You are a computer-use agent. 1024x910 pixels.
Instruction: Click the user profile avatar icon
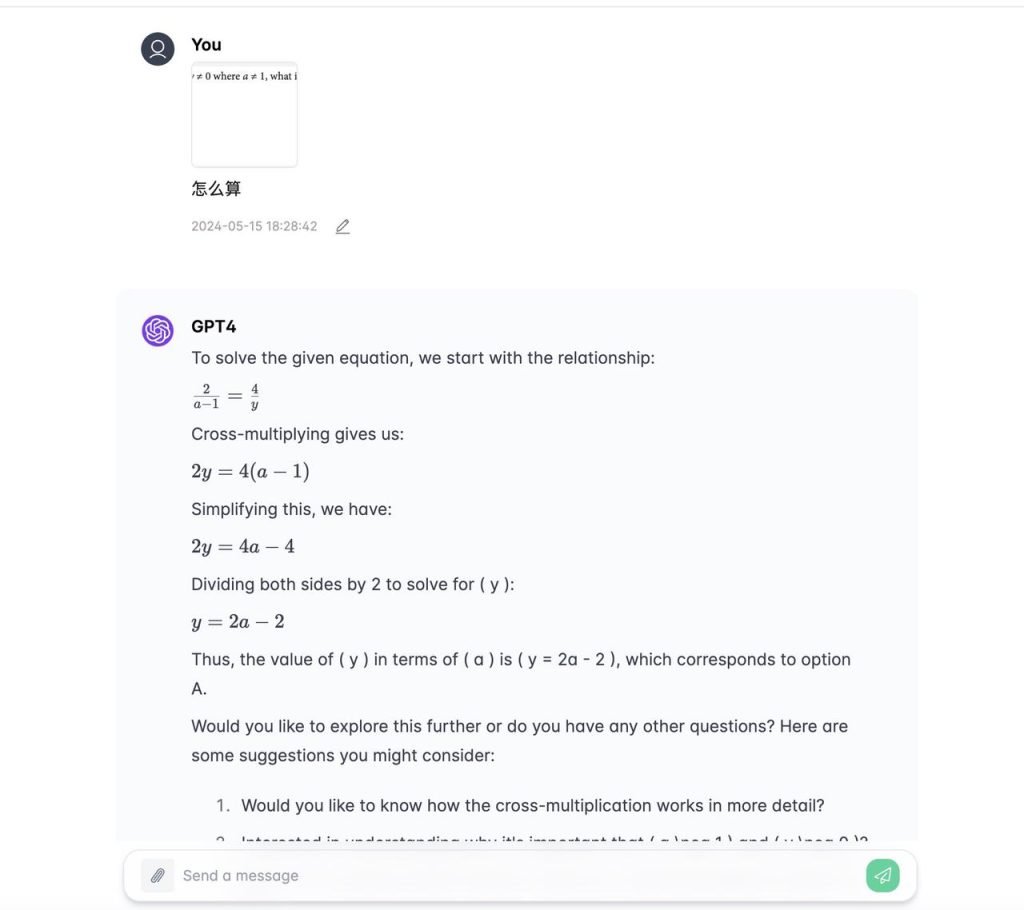click(x=158, y=49)
